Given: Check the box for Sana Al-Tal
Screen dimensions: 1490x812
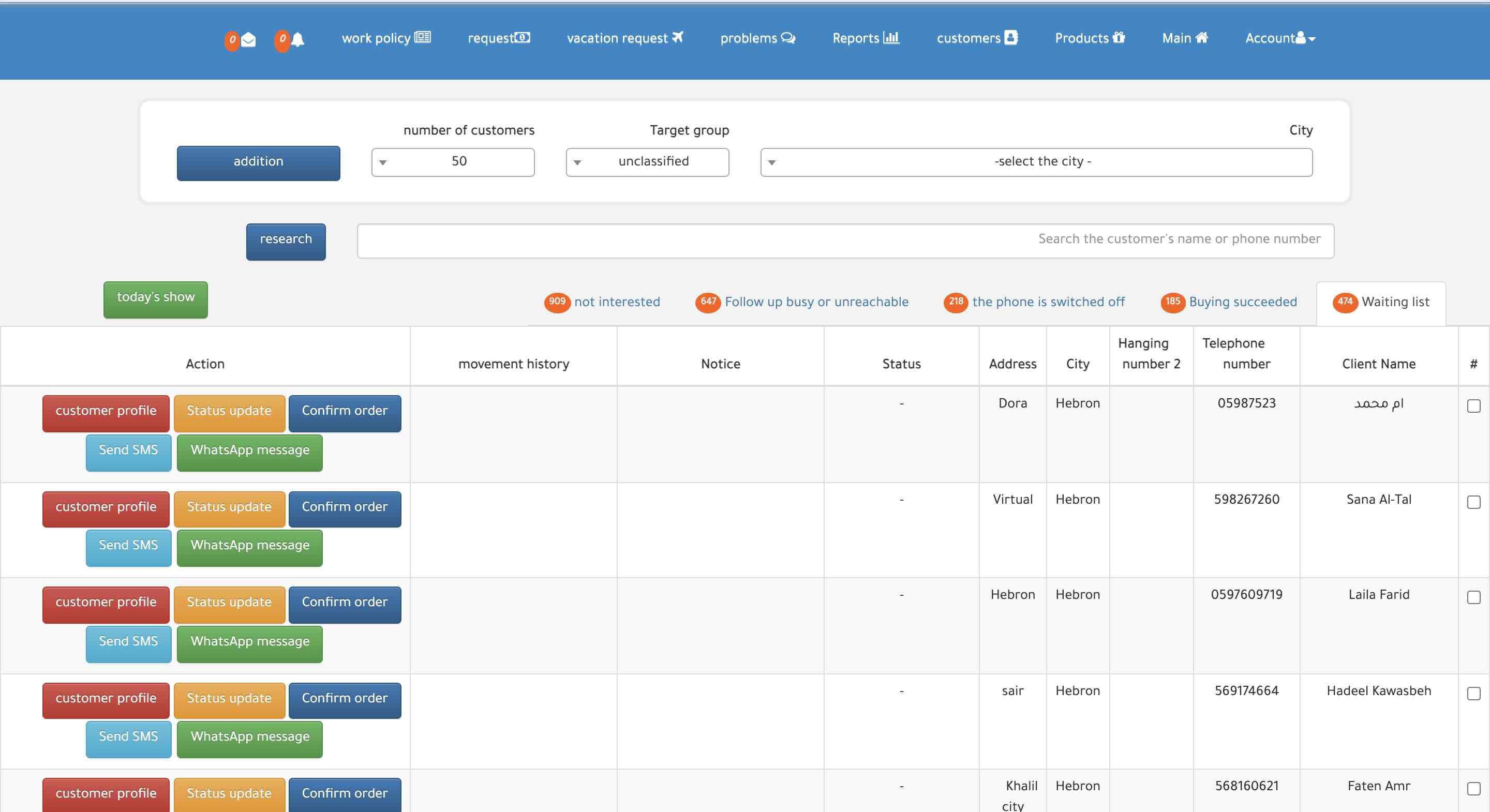Looking at the screenshot, I should click(x=1473, y=502).
